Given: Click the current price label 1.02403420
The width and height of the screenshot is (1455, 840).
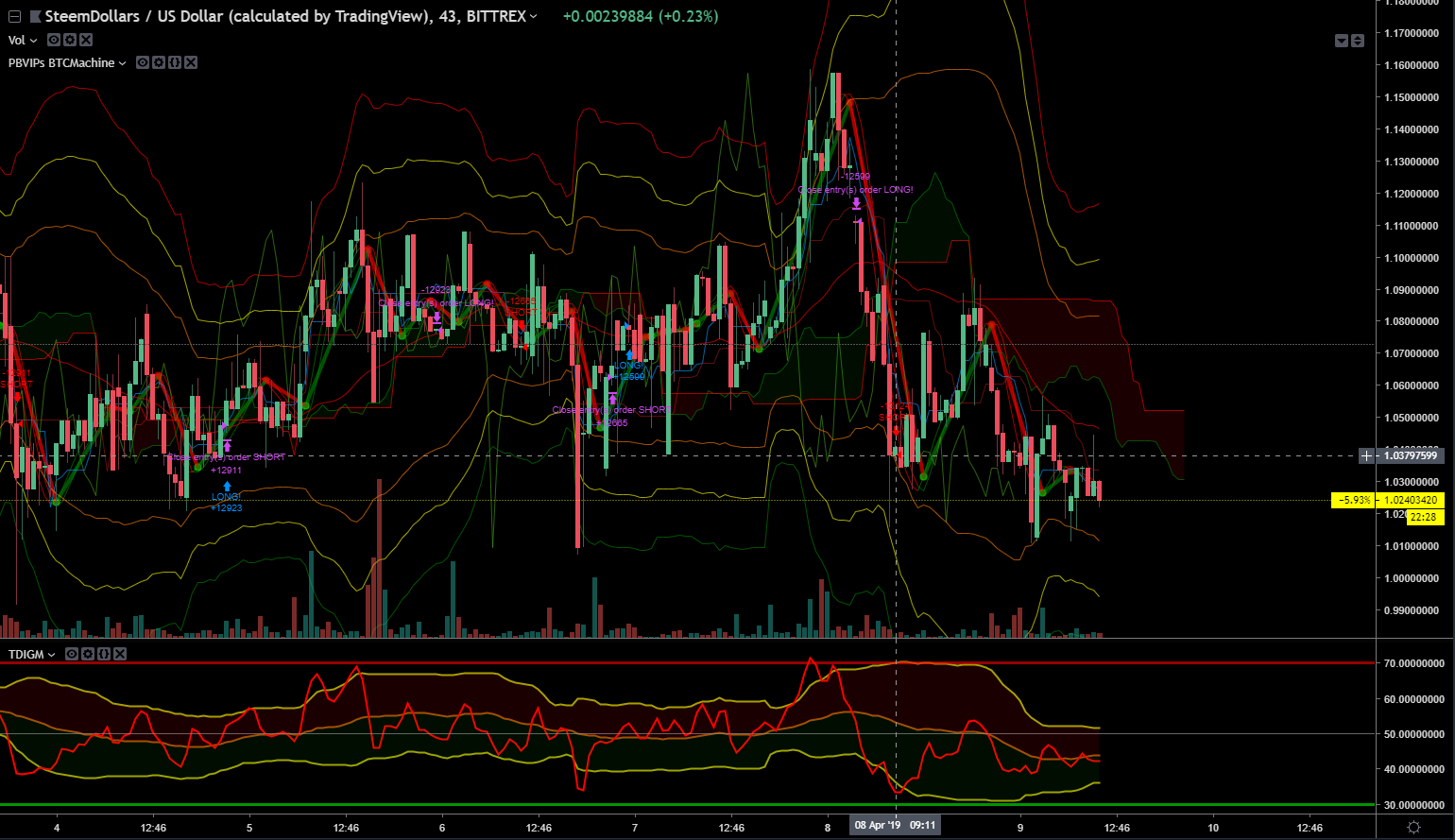Looking at the screenshot, I should pyautogui.click(x=1411, y=500).
